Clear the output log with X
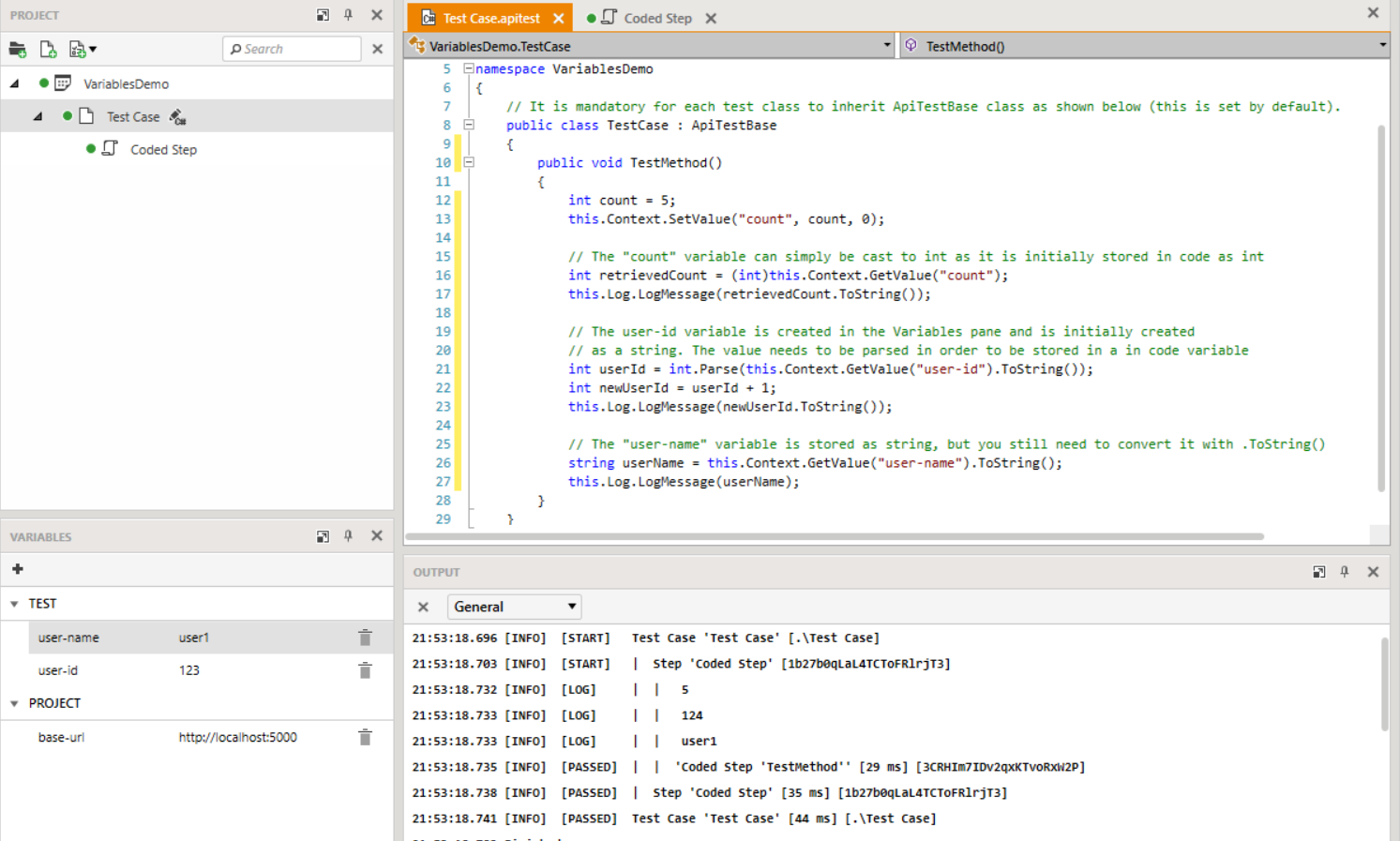Screen dimensions: 1400x841 point(423,607)
